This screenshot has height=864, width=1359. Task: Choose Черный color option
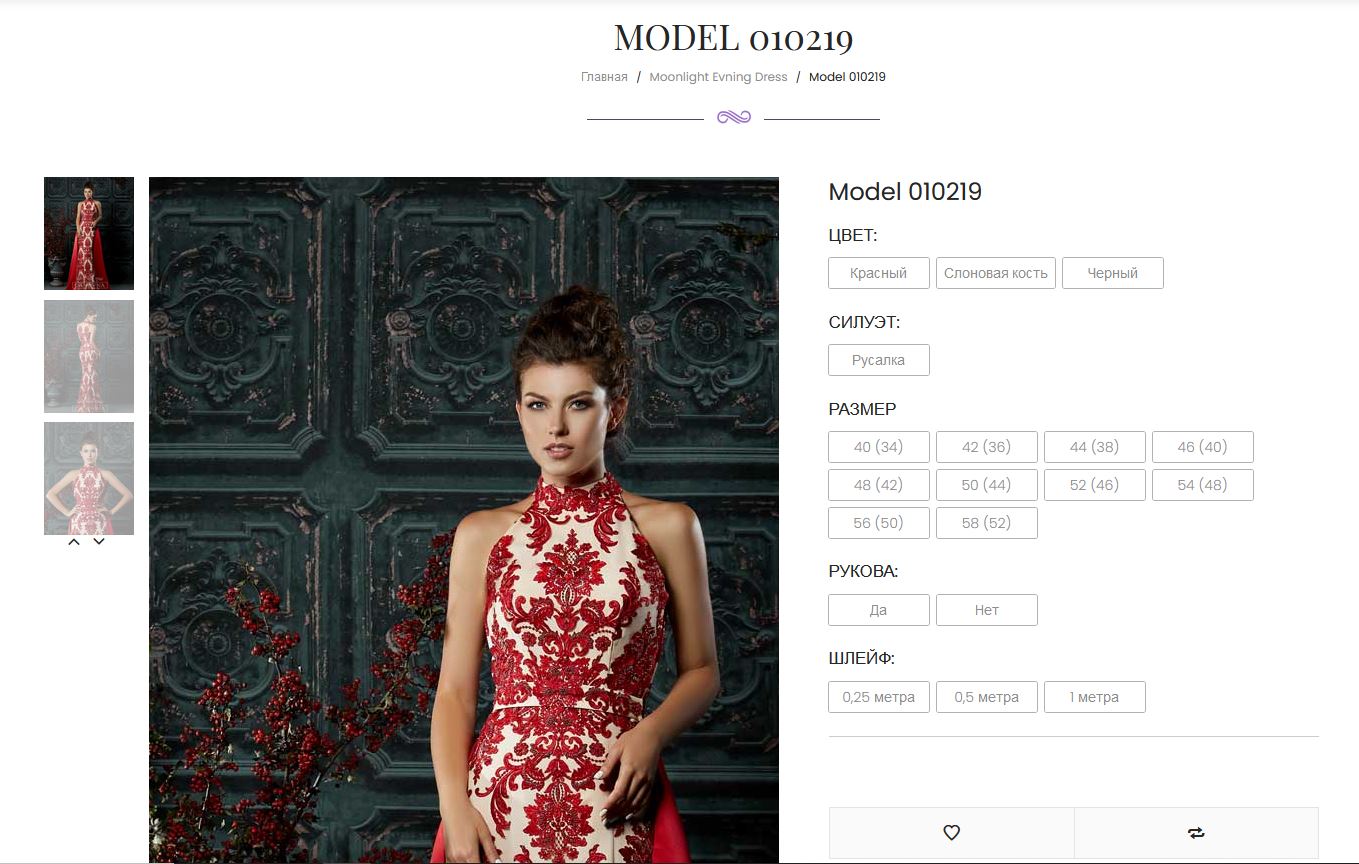click(x=1113, y=273)
